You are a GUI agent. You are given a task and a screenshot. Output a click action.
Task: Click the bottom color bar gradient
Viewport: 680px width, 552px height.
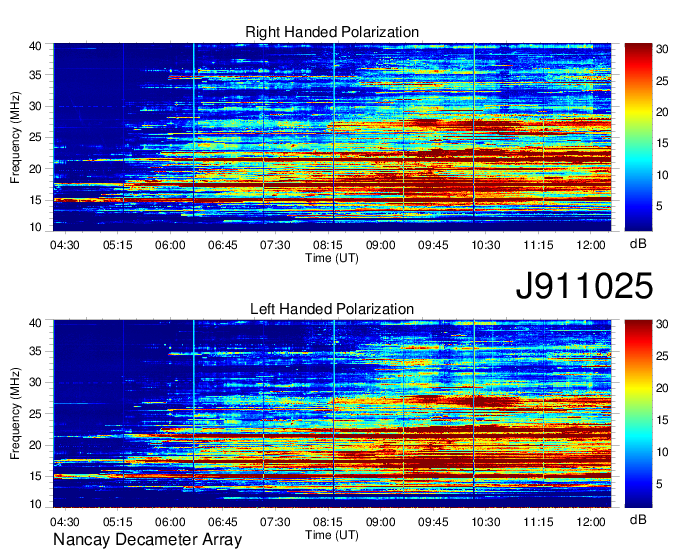pyautogui.click(x=638, y=414)
